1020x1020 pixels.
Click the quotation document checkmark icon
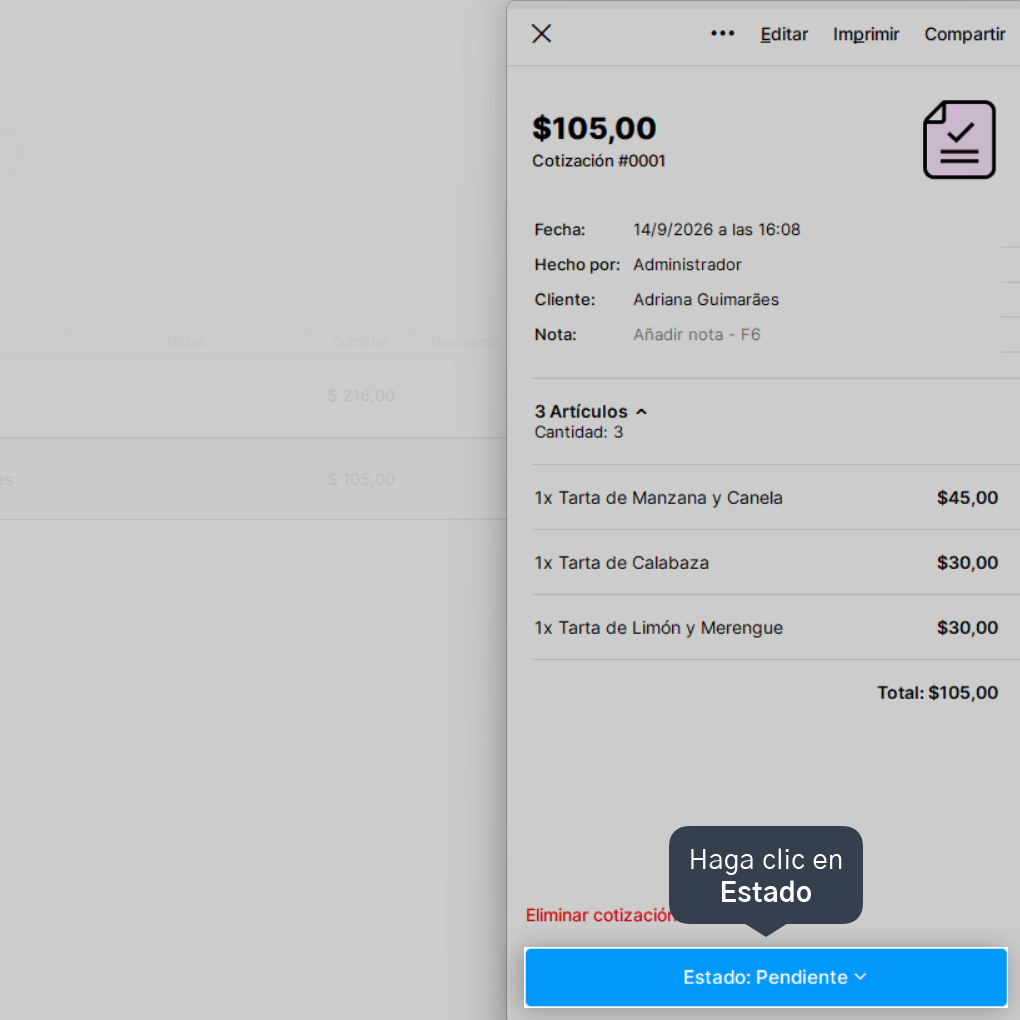click(x=959, y=139)
